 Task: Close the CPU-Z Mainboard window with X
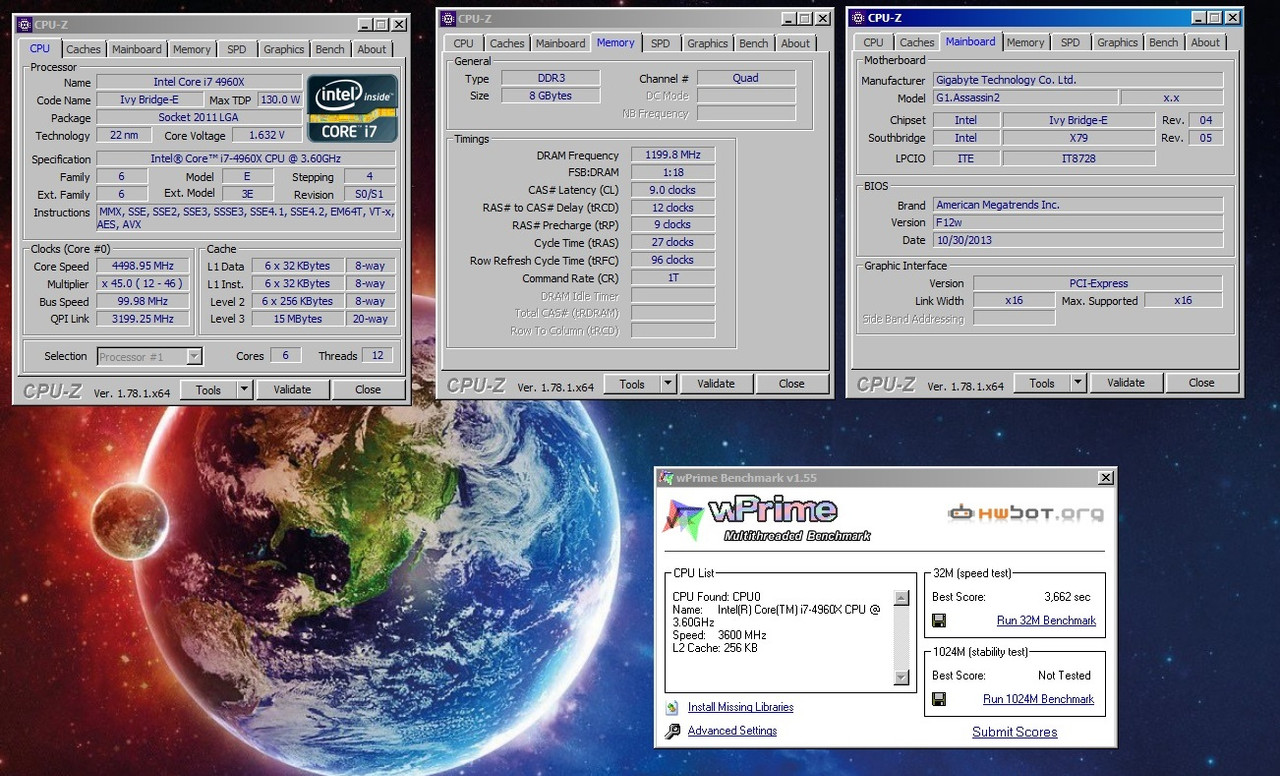(1233, 17)
